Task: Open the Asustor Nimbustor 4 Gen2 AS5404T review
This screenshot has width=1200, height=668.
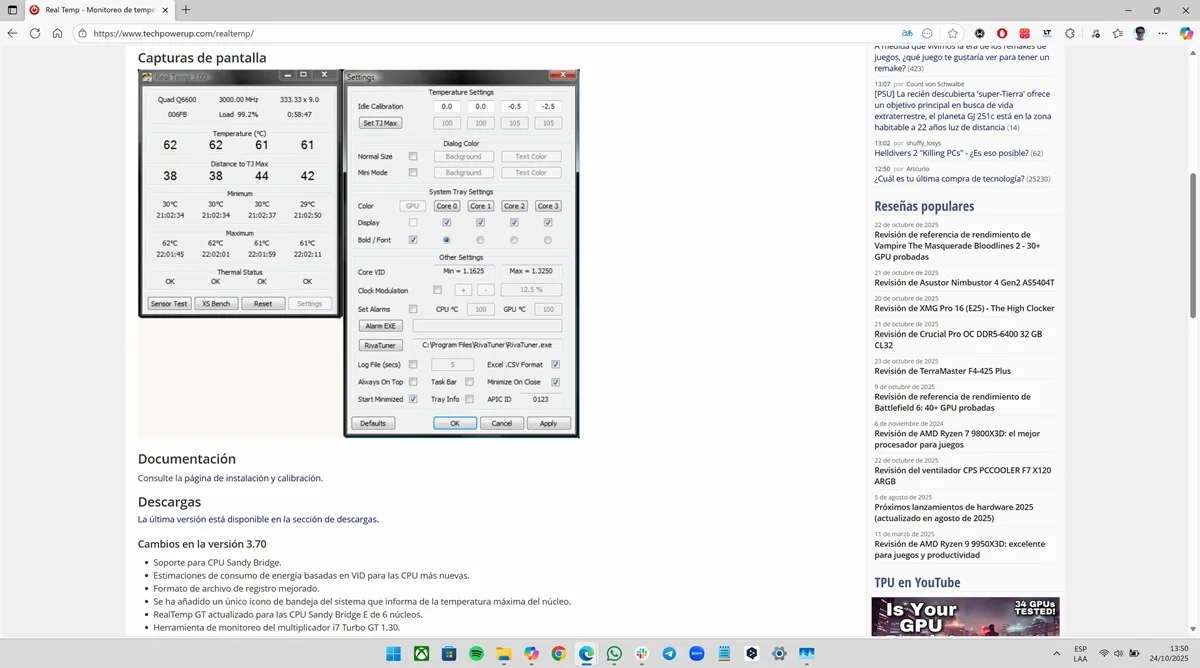Action: tap(964, 283)
